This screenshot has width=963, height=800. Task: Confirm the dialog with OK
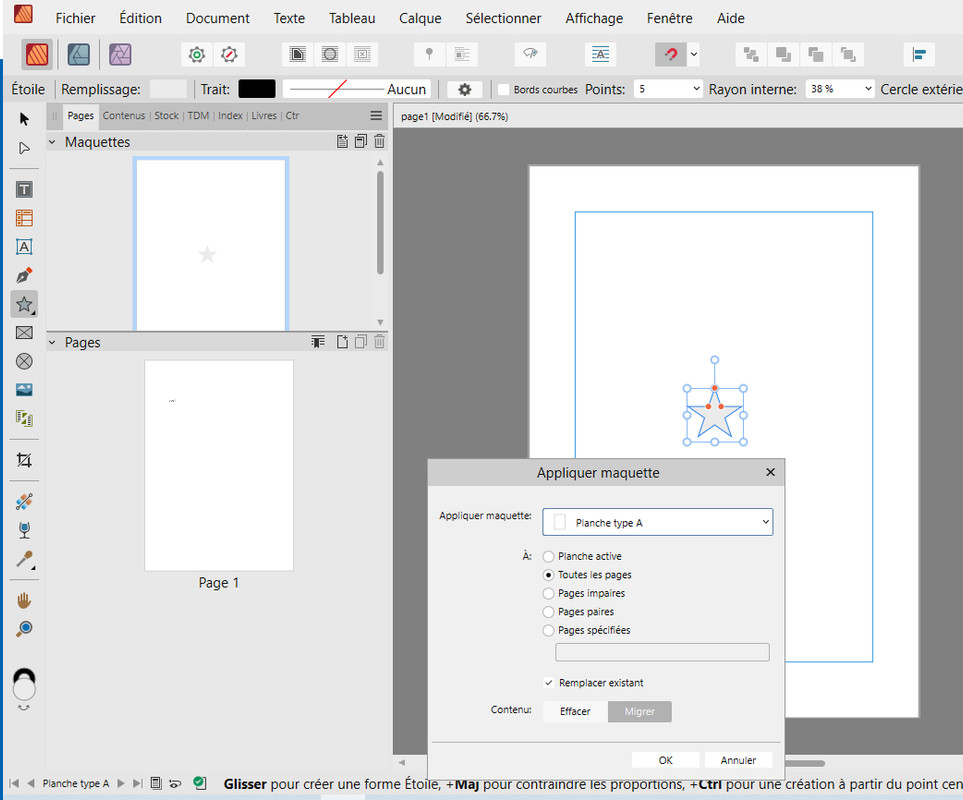coord(665,760)
